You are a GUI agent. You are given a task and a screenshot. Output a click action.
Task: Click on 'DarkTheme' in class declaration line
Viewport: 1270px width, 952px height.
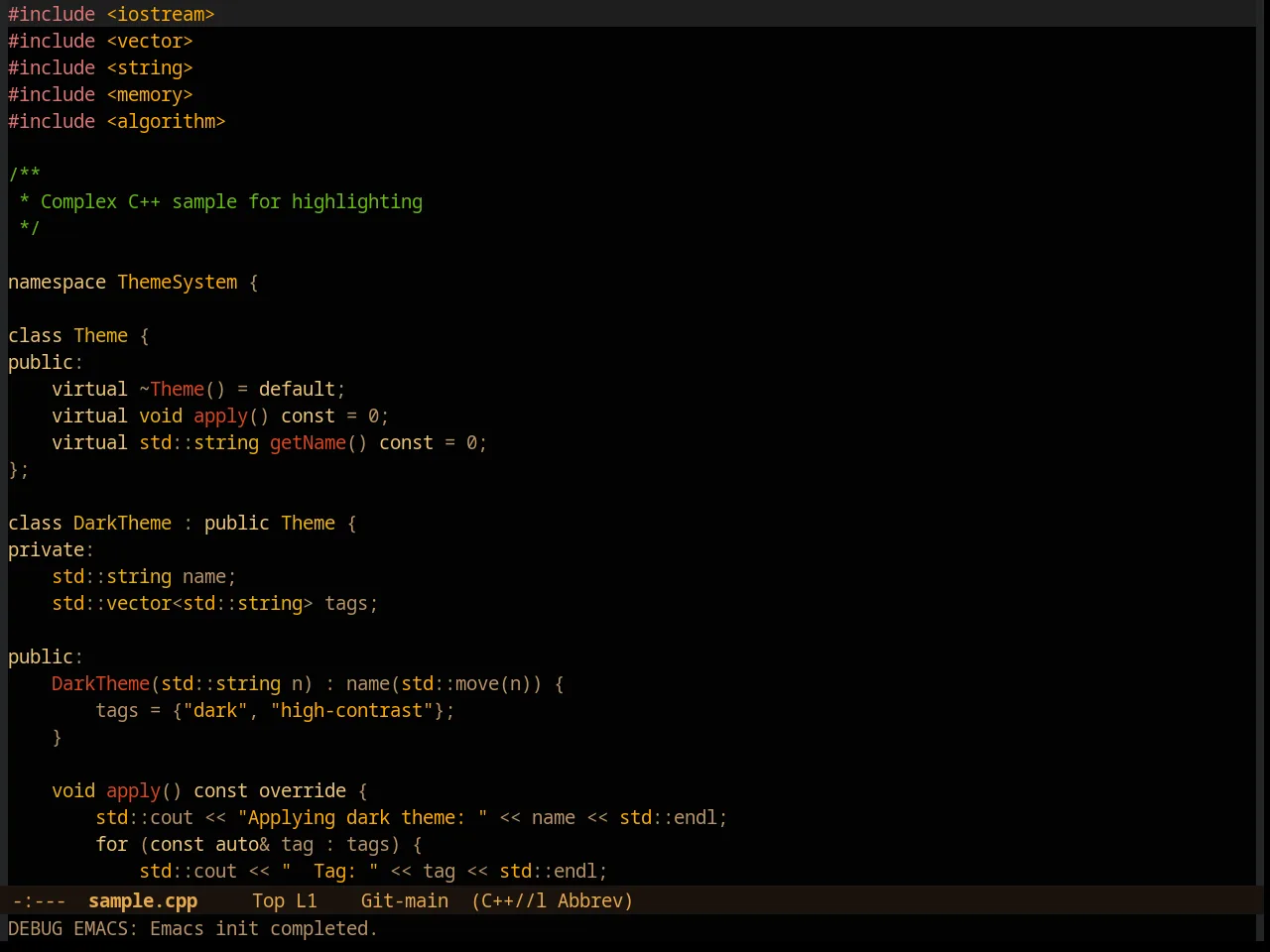pos(122,523)
